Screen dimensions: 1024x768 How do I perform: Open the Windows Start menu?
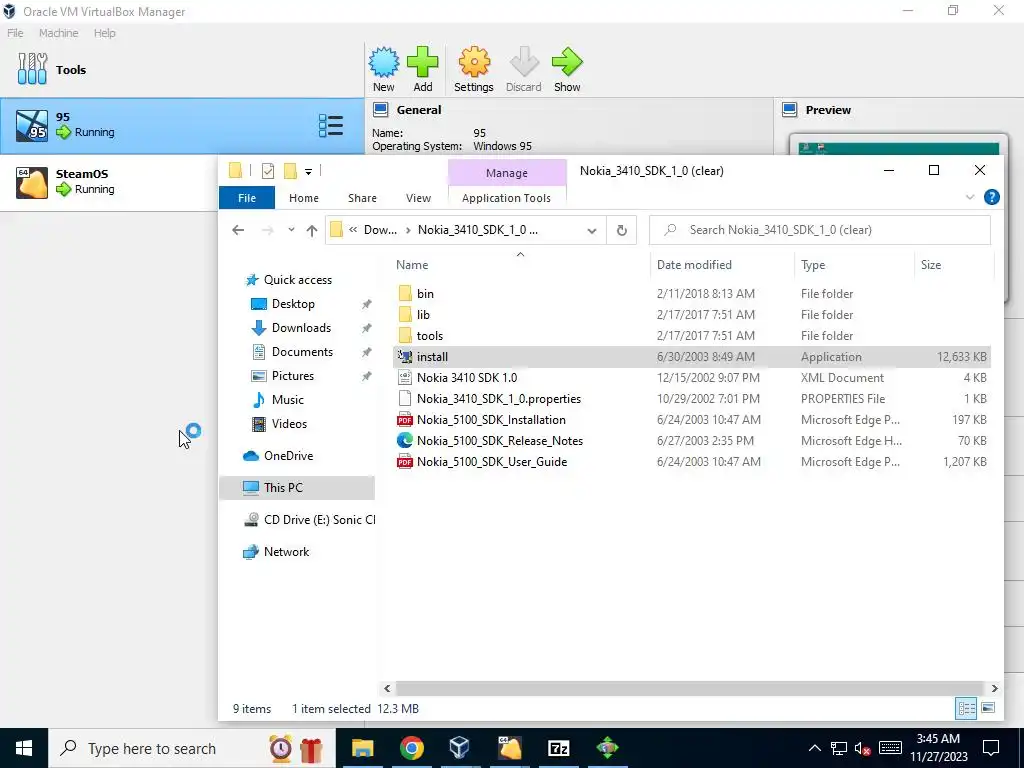[24, 748]
